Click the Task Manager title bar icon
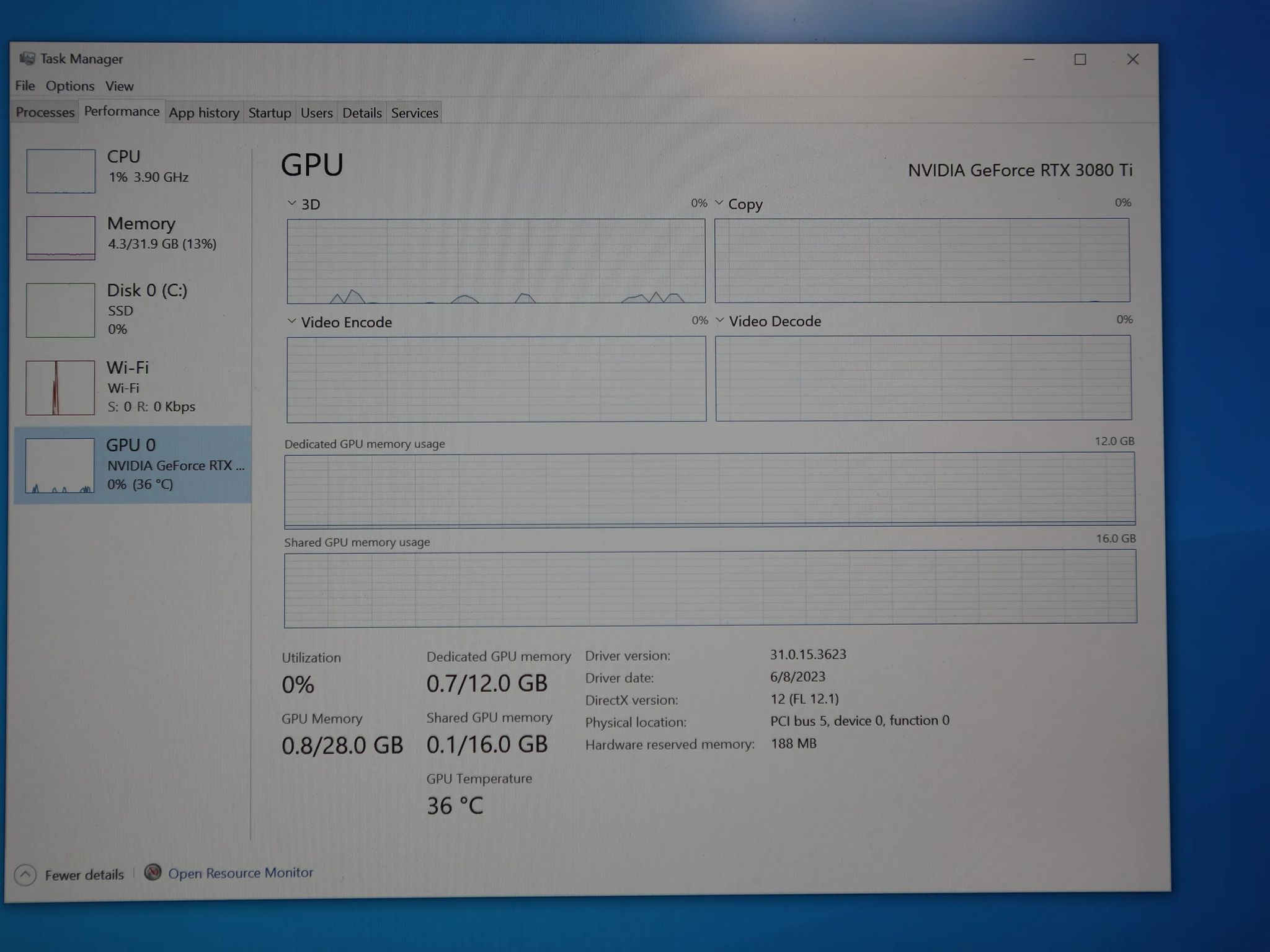The image size is (1270, 952). point(27,58)
